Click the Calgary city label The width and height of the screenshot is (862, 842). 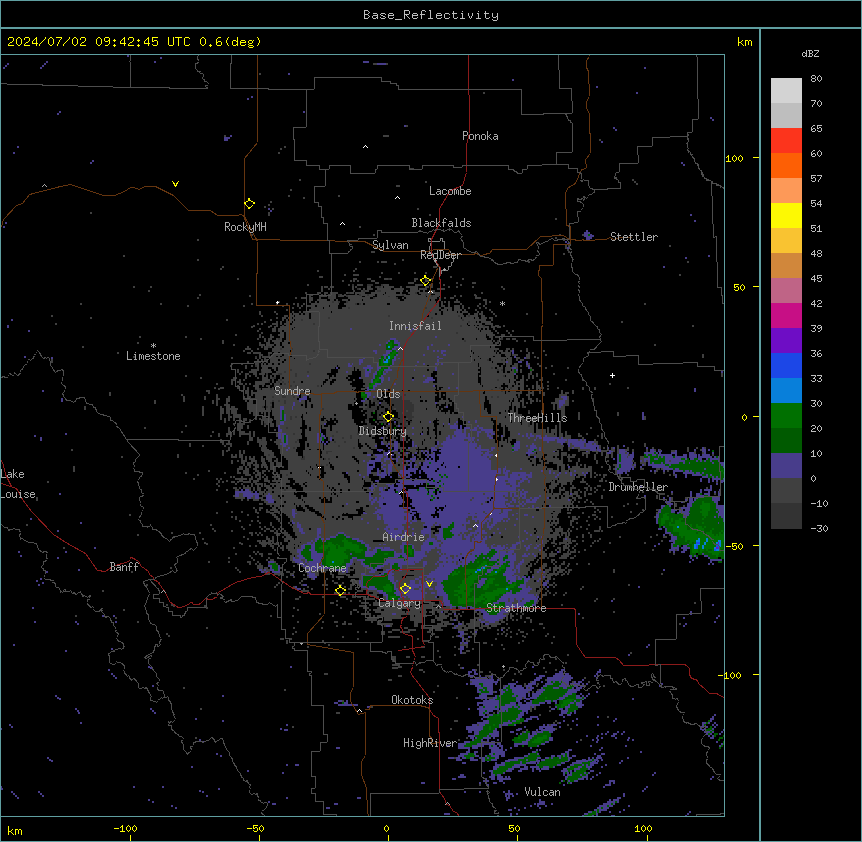click(400, 603)
